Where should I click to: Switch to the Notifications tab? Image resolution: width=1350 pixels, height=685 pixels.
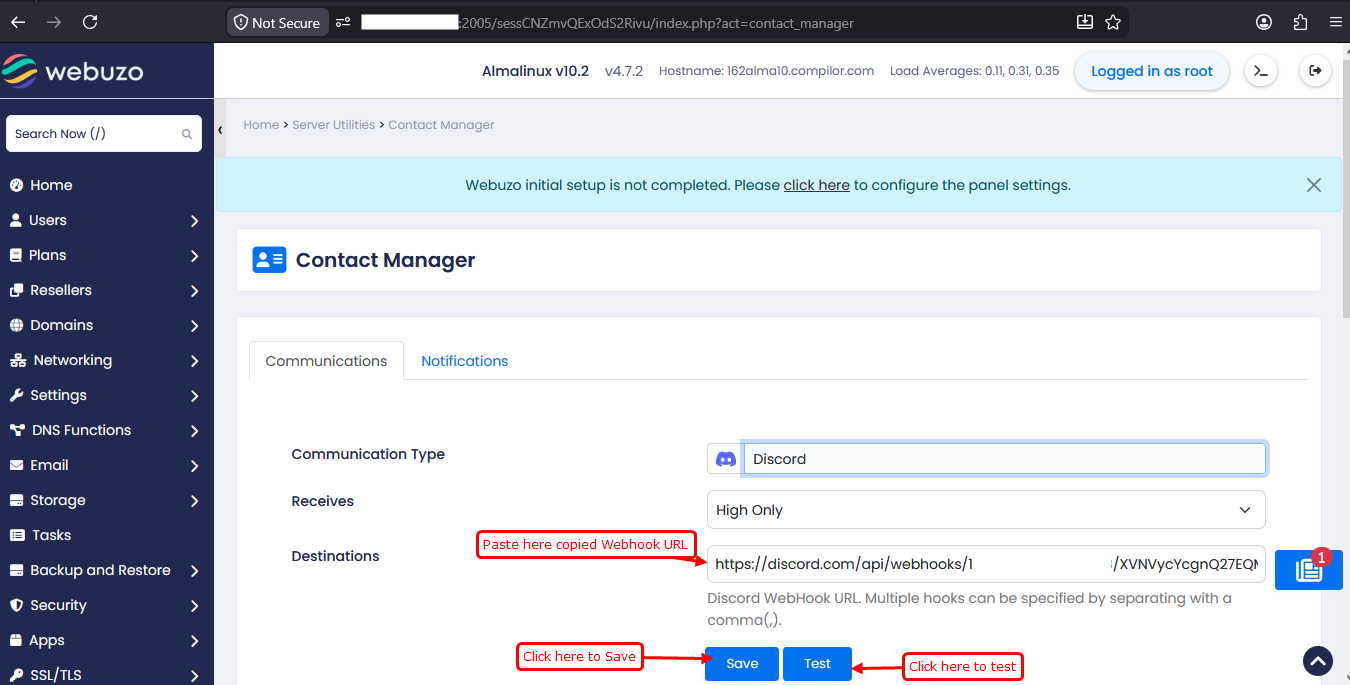click(464, 361)
